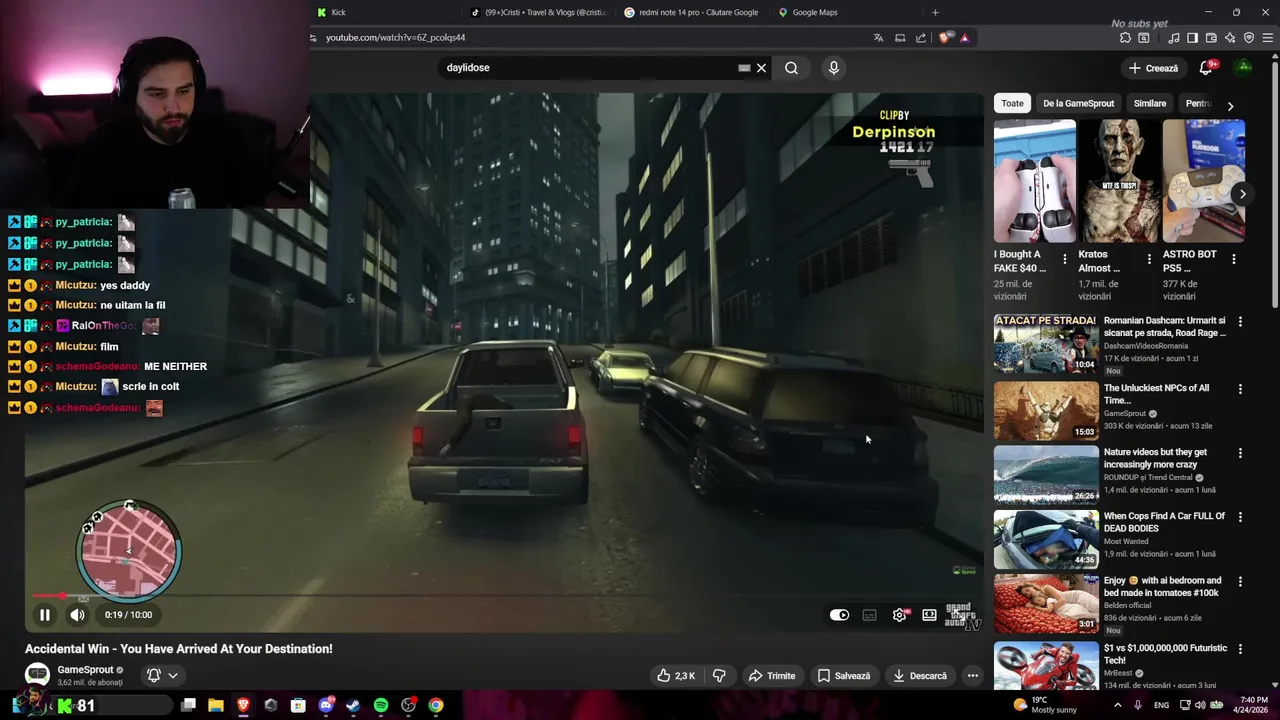
Task: Seek in the video progress bar
Action: click(x=505, y=595)
